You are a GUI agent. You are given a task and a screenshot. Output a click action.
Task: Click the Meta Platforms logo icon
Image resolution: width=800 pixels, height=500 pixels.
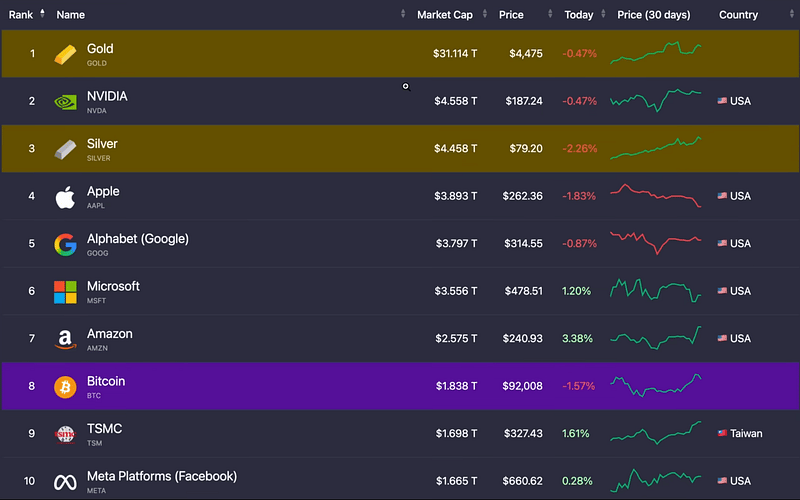[x=65, y=482]
